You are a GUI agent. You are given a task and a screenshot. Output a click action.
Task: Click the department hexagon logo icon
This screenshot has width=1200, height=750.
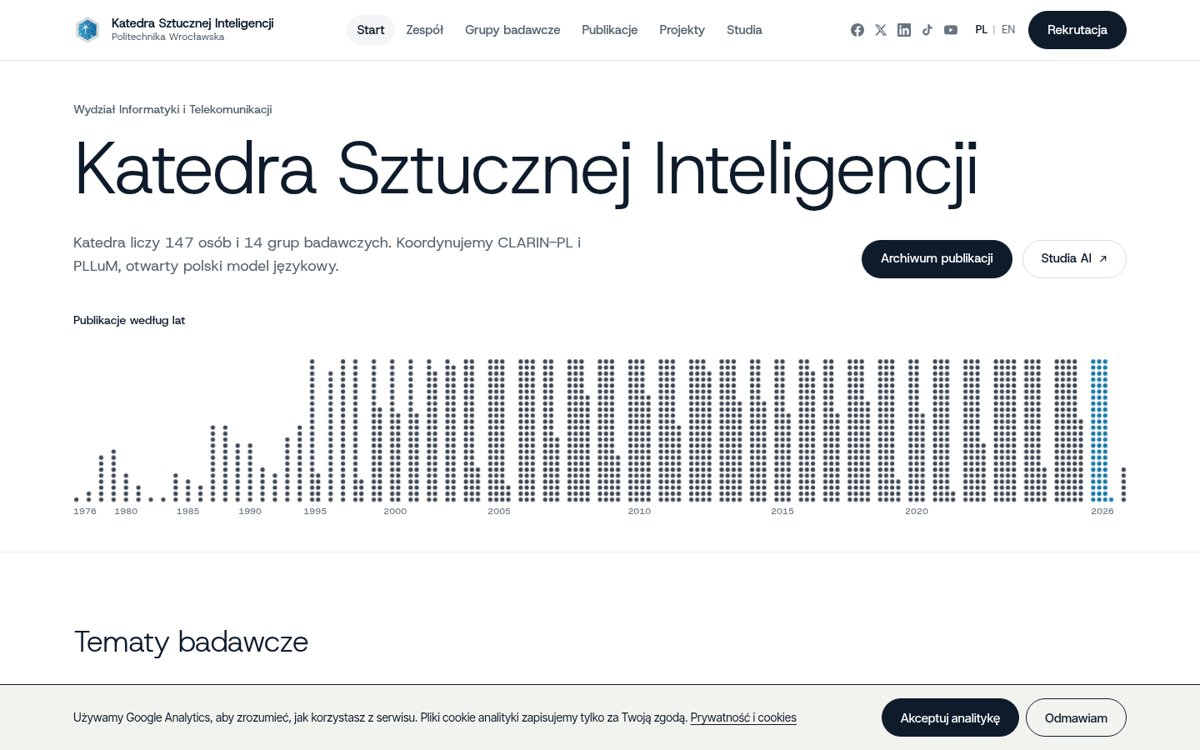87,30
